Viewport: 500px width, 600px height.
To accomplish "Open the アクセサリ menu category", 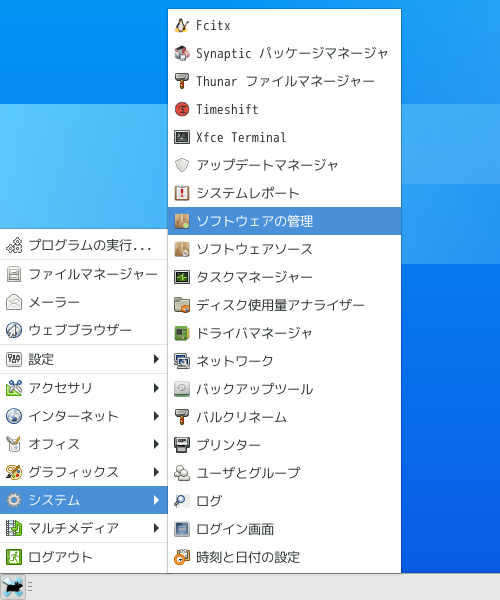I will [84, 388].
